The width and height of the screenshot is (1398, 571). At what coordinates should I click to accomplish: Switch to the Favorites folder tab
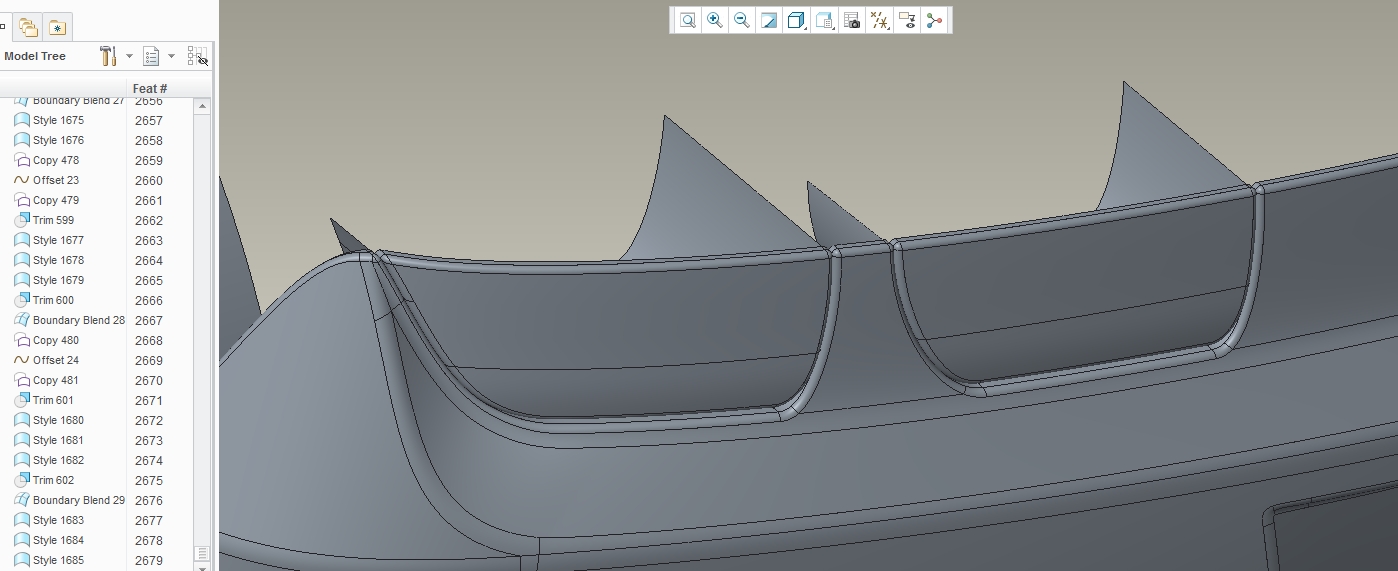pyautogui.click(x=58, y=27)
